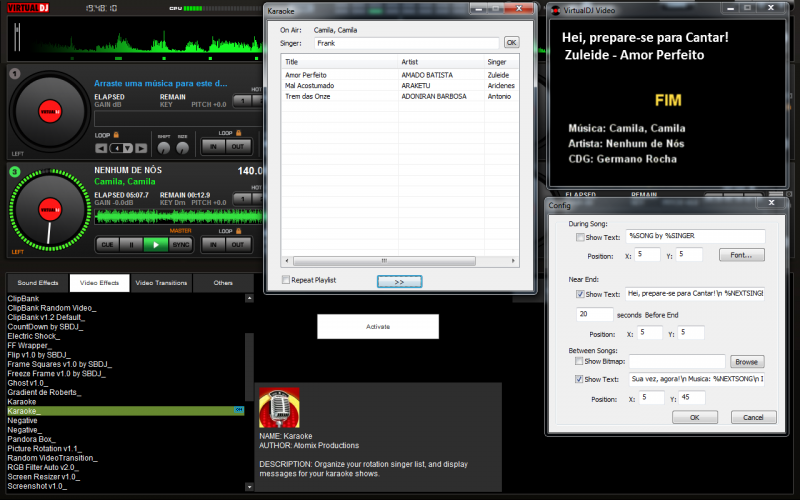Open the Sound Effects tab

click(x=38, y=283)
